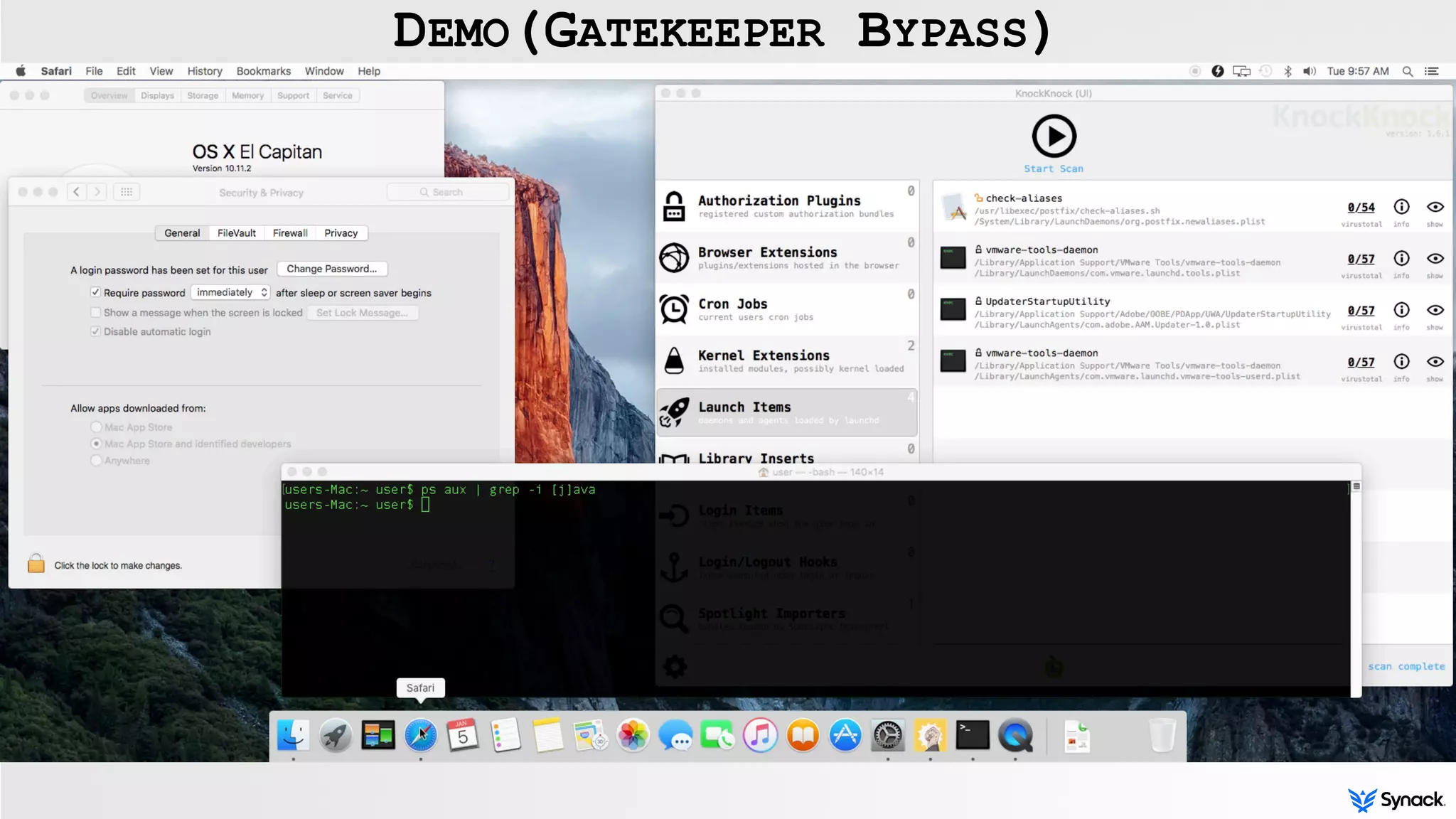The width and height of the screenshot is (1456, 819).
Task: Click Set Lock Message button
Action: pyautogui.click(x=363, y=313)
